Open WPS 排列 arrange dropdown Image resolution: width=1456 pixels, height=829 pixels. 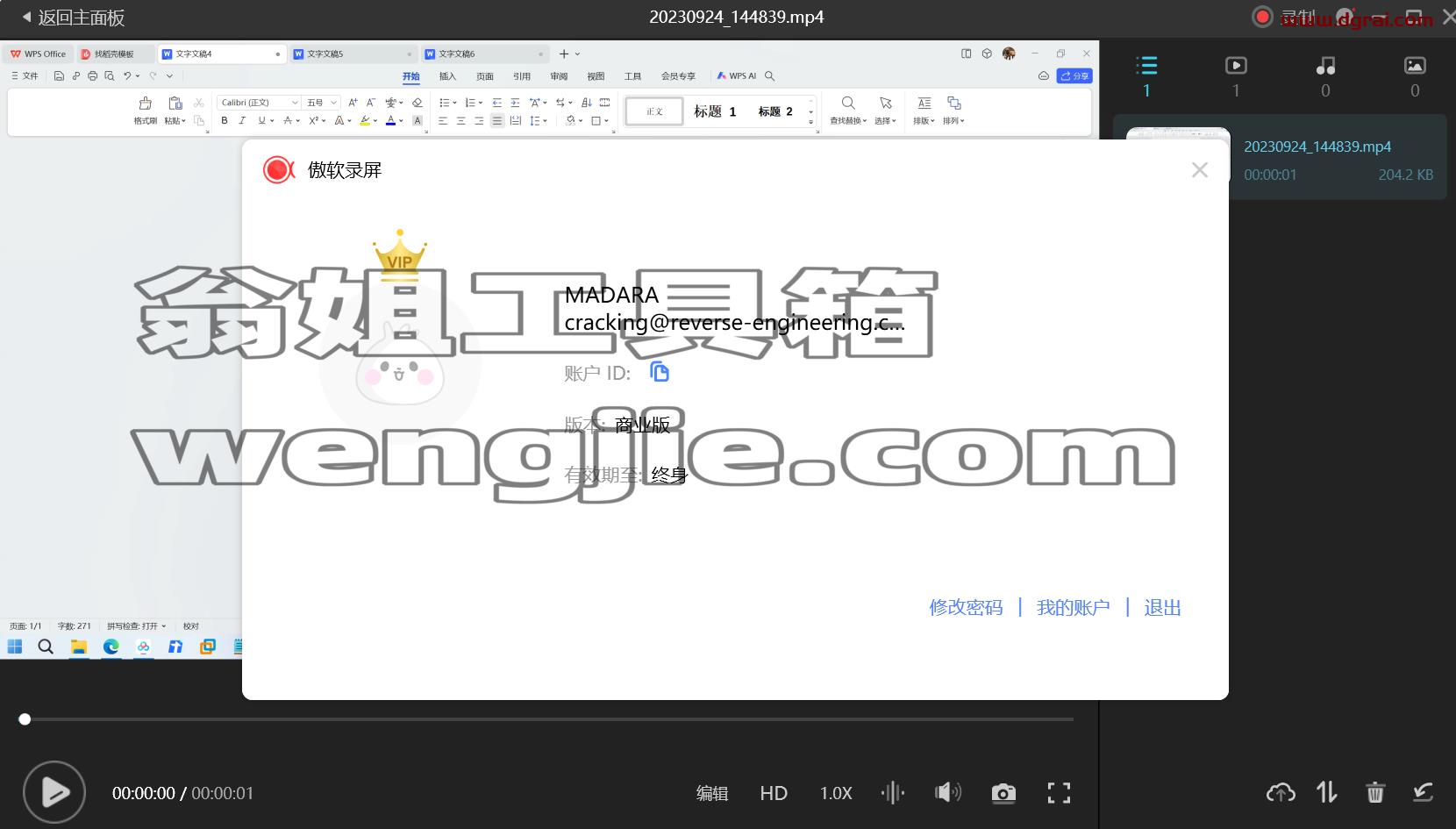954,111
